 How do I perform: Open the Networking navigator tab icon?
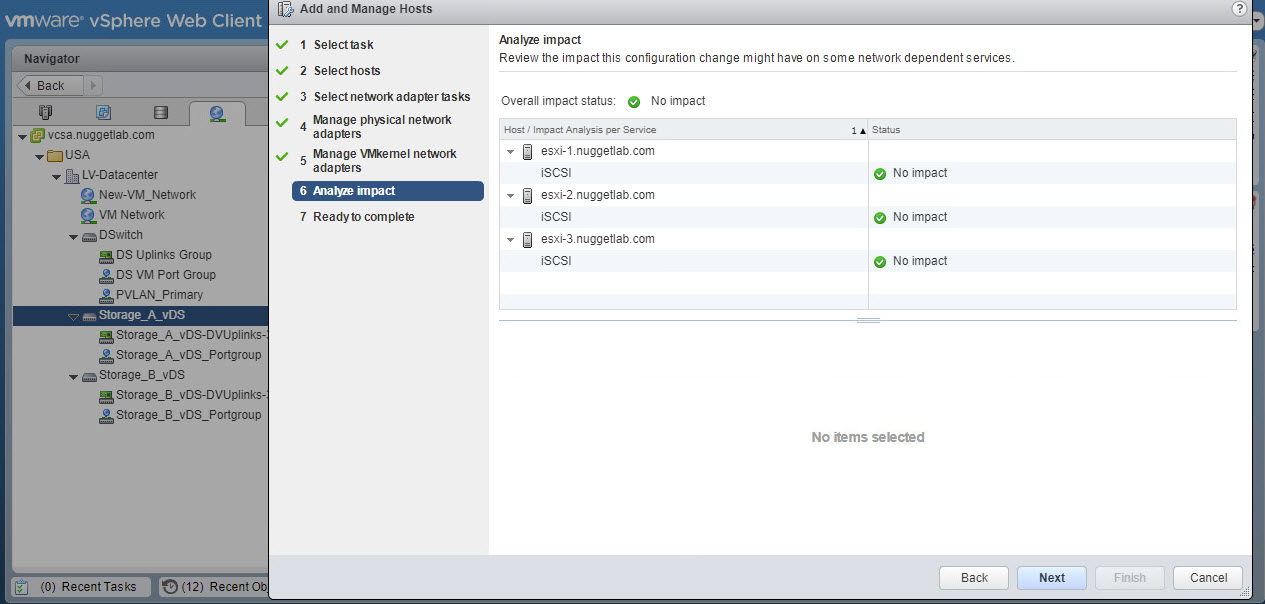217,113
